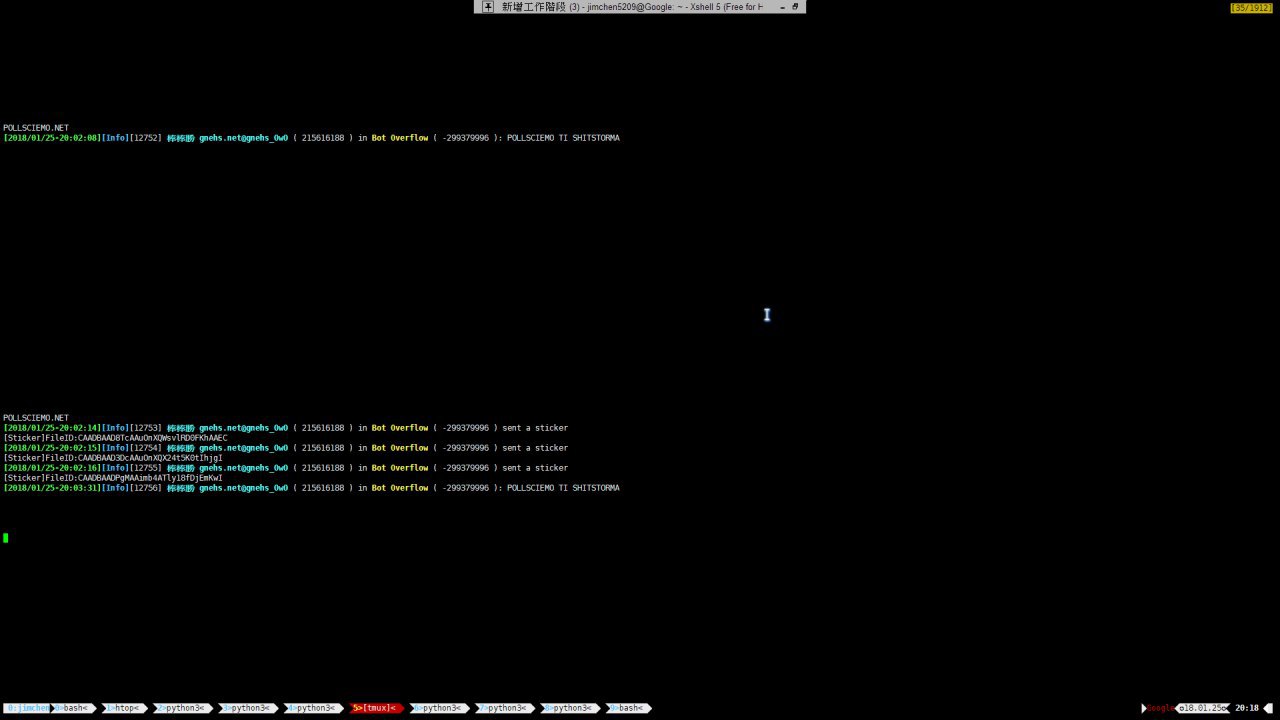Screen dimensions: 1280x720
Task: Go to tmux window 3 python3
Action: tap(247, 708)
